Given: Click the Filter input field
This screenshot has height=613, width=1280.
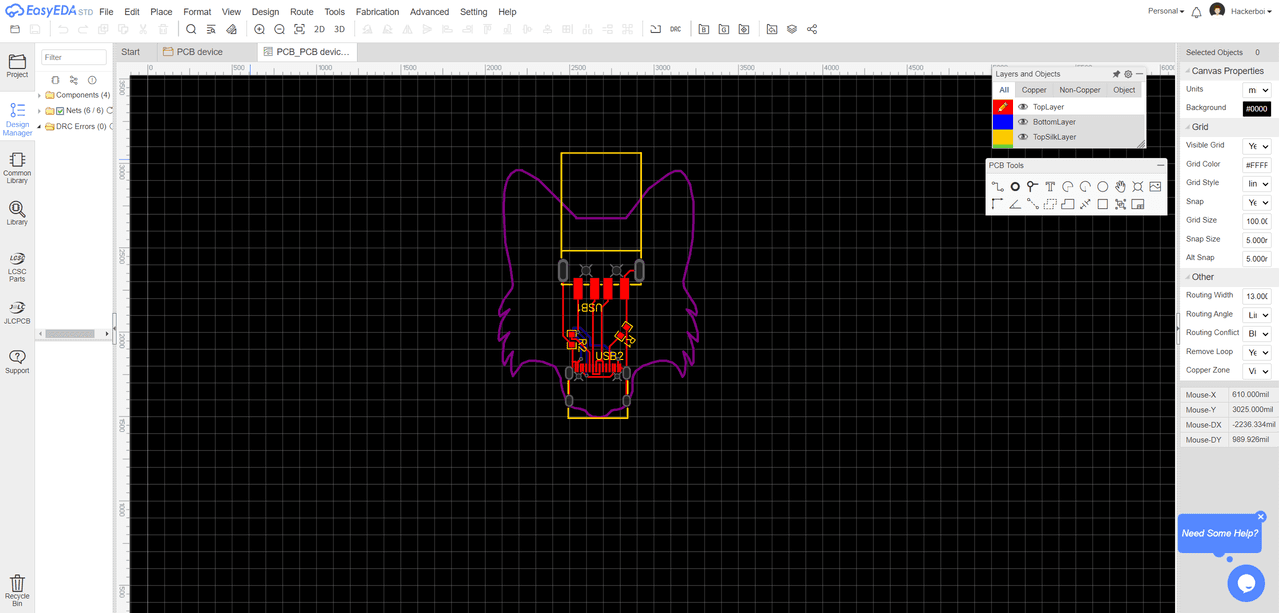Looking at the screenshot, I should (74, 58).
